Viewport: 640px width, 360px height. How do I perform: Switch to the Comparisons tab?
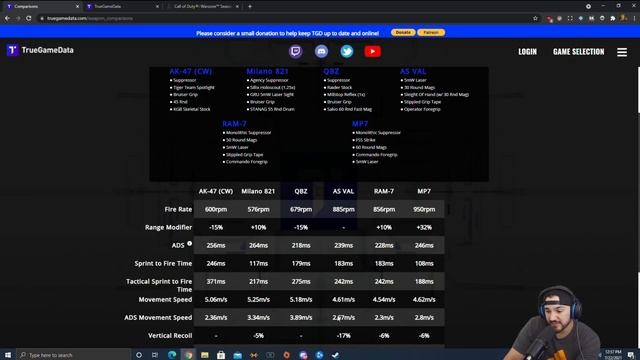(41, 7)
